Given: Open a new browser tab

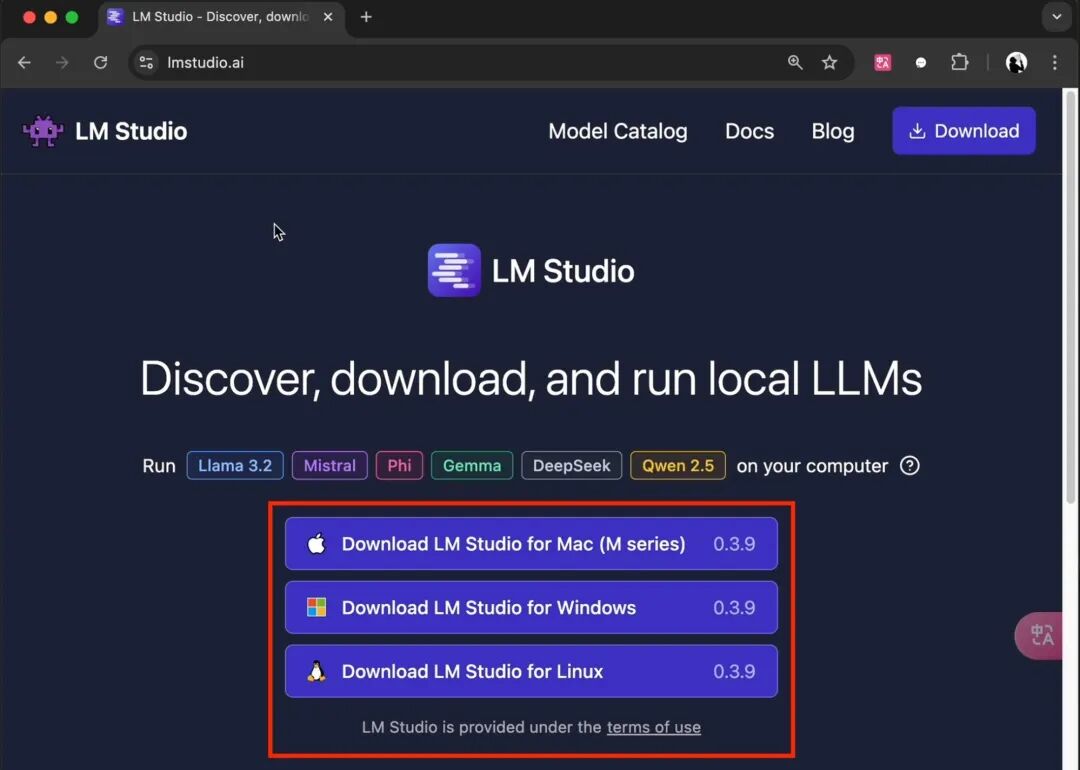Looking at the screenshot, I should 366,17.
